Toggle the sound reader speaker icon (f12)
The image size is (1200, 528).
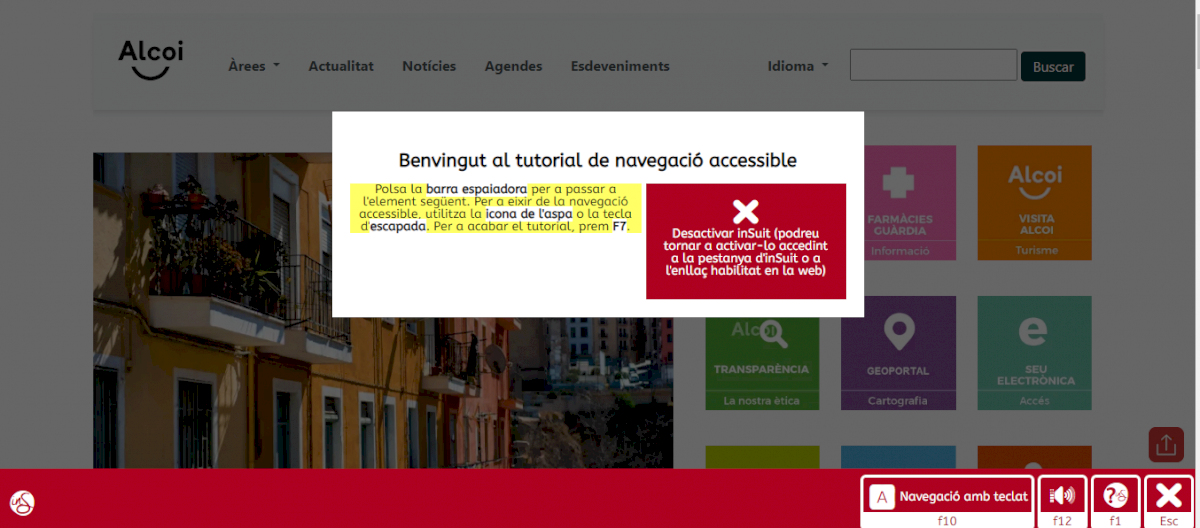pos(1062,495)
